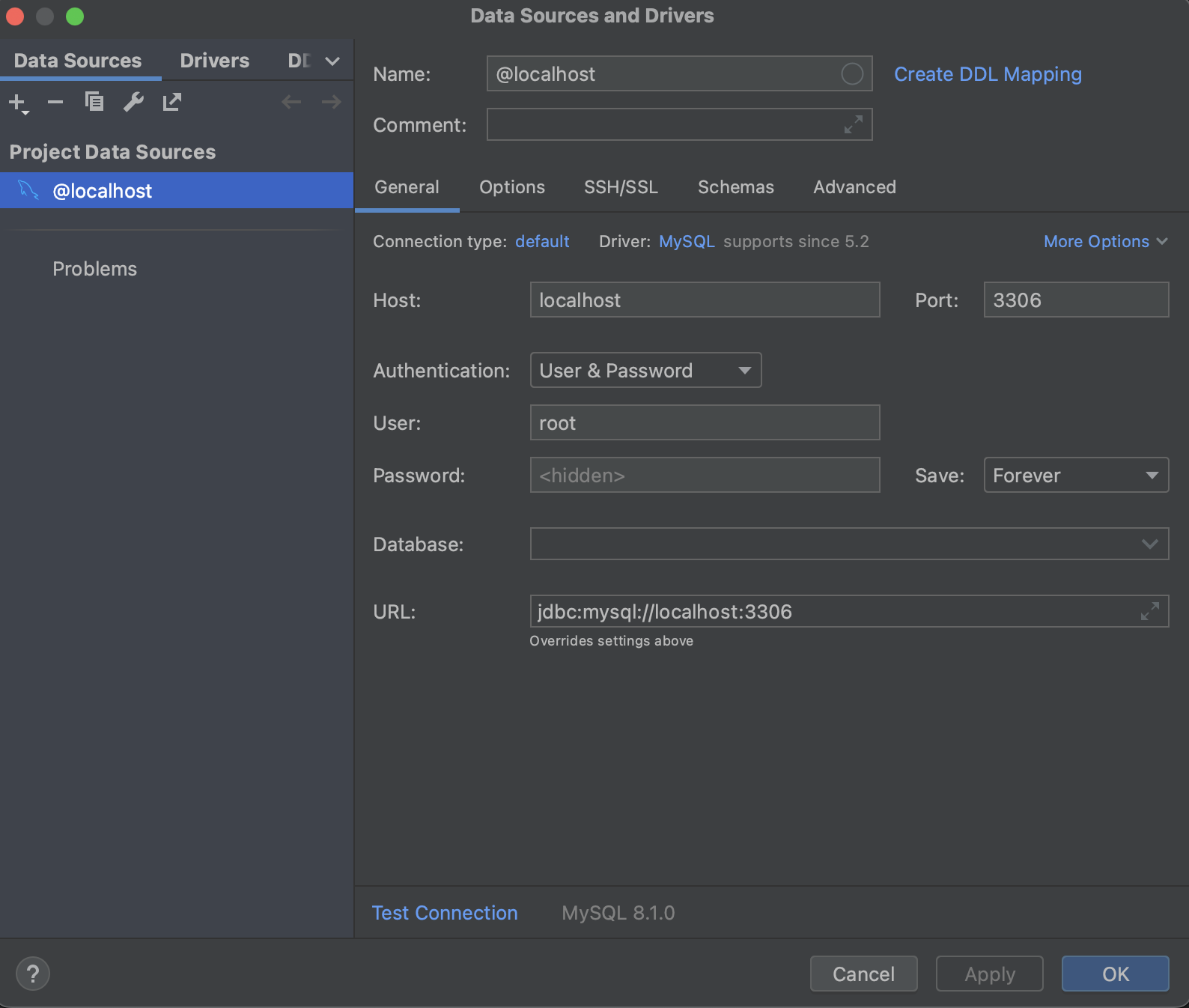Click the User field containing root
Viewport: 1189px width, 1008px height.
coord(705,422)
